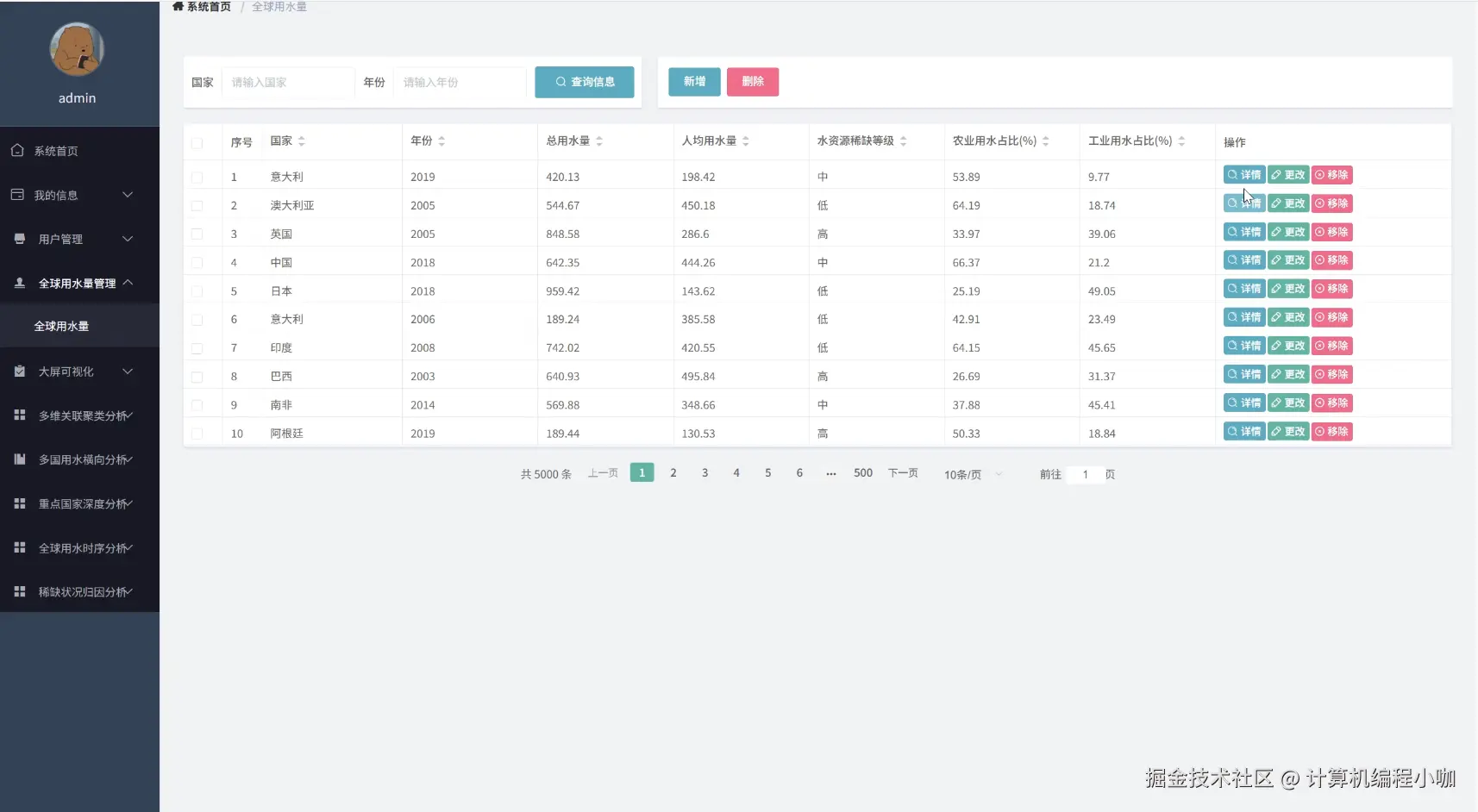The image size is (1478, 812).
Task: Open 多维关联聚类分析 menu
Action: point(79,415)
